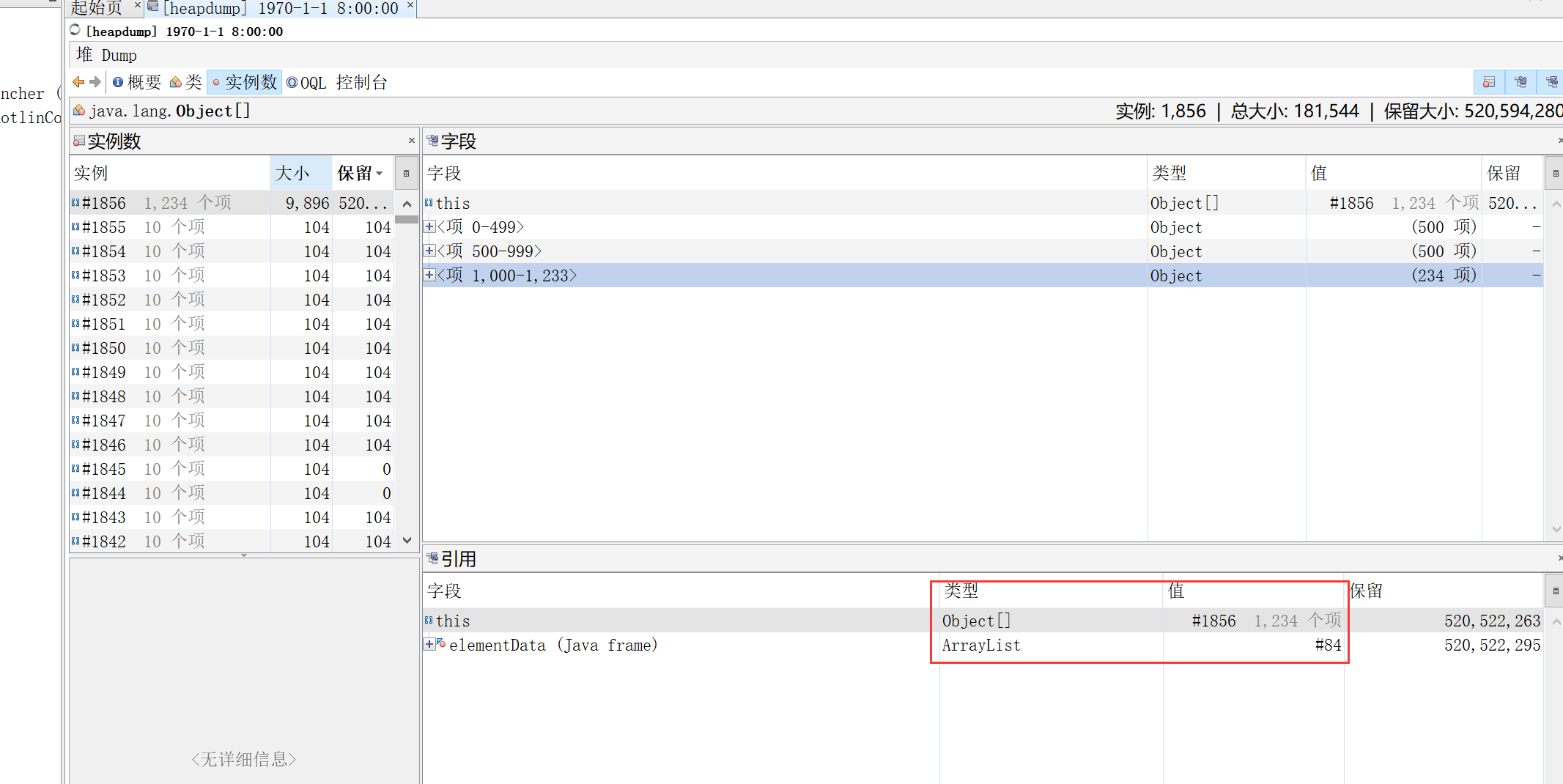Select instance #1842 row

click(x=232, y=541)
